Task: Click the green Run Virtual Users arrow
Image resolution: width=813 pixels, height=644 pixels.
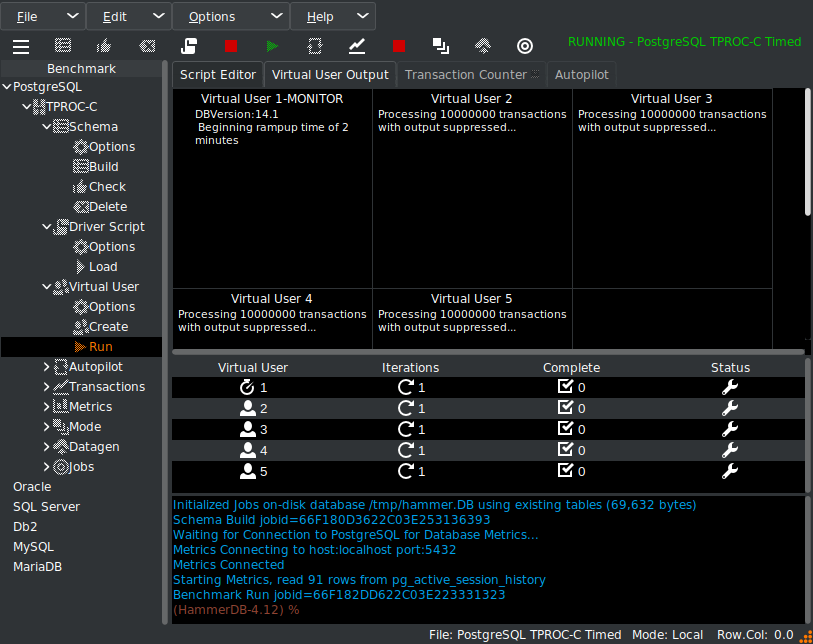Action: click(272, 46)
